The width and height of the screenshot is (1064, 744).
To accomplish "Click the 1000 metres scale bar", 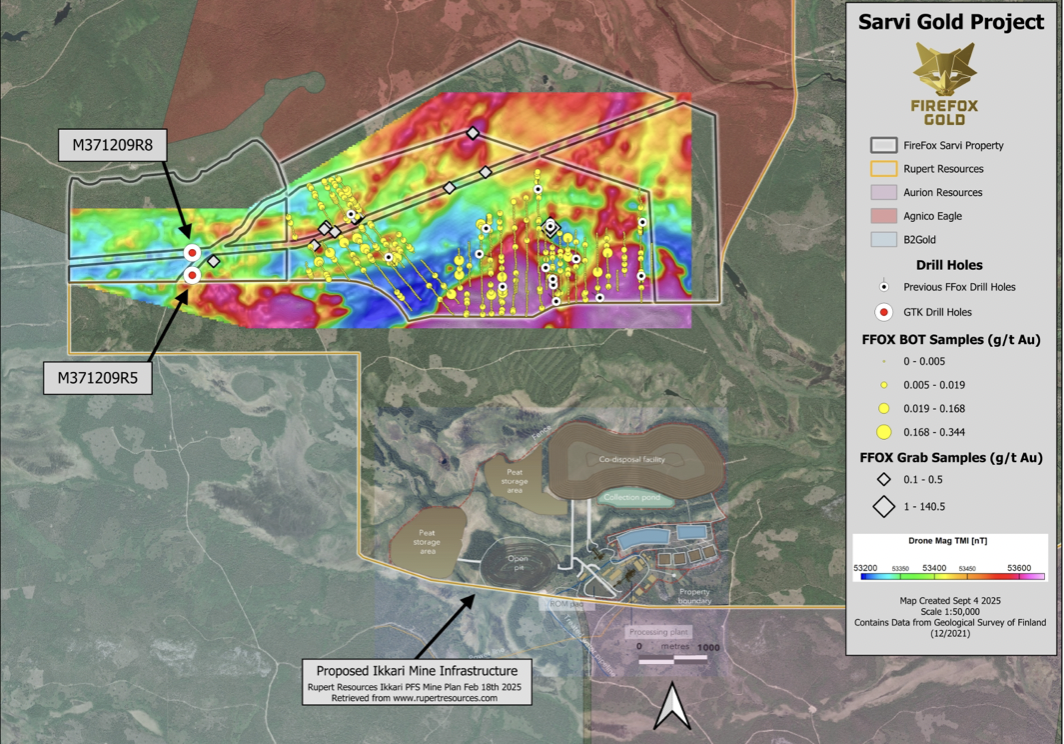I will click(673, 658).
